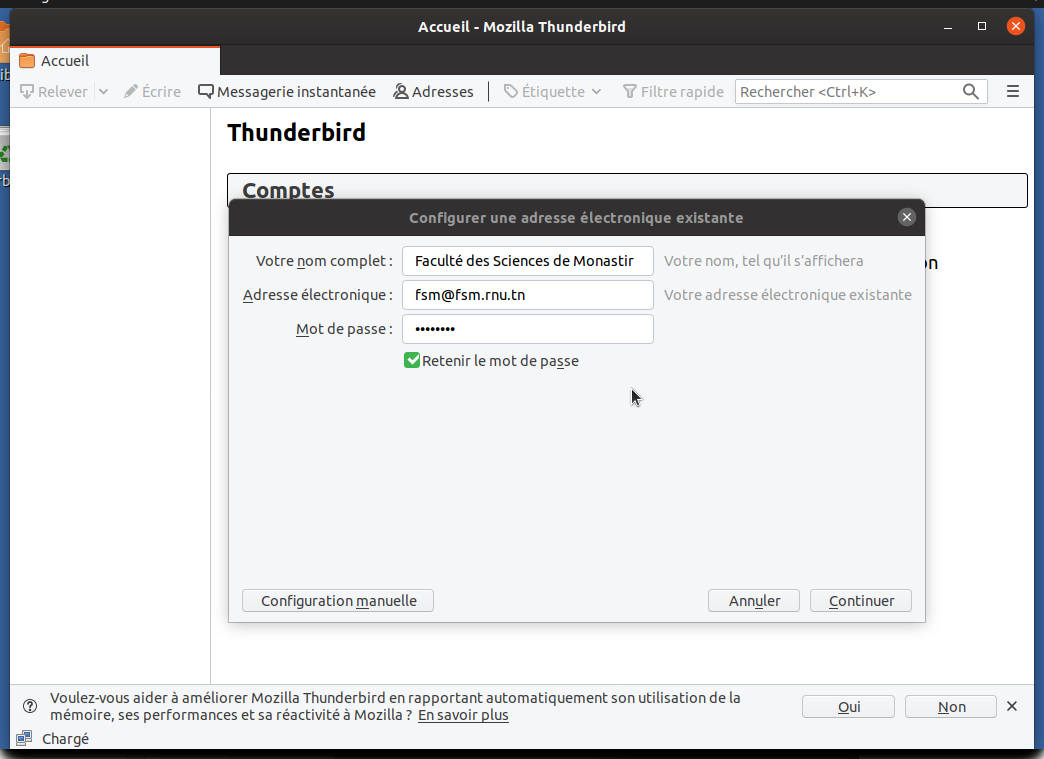1044x759 pixels.
Task: Click the network status icon beside Chargé
Action: 24,738
